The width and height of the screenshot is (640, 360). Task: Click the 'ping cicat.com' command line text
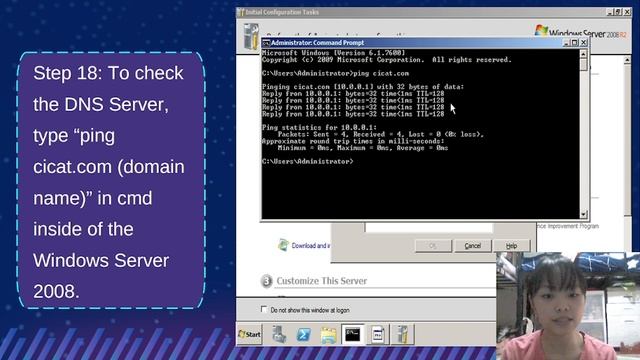(381, 73)
